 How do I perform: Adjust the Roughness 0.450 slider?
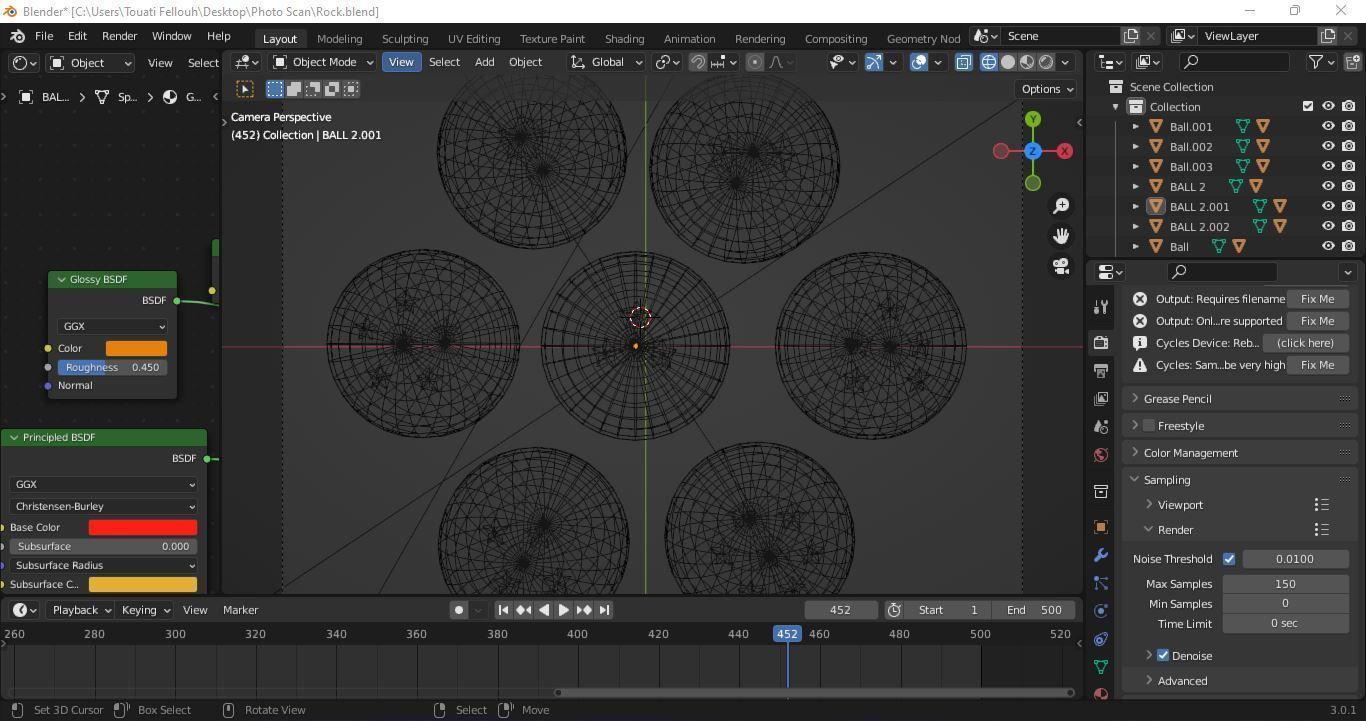click(x=112, y=367)
